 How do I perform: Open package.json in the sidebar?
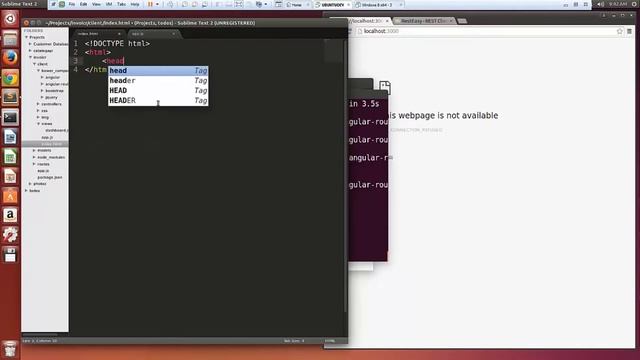(50, 178)
